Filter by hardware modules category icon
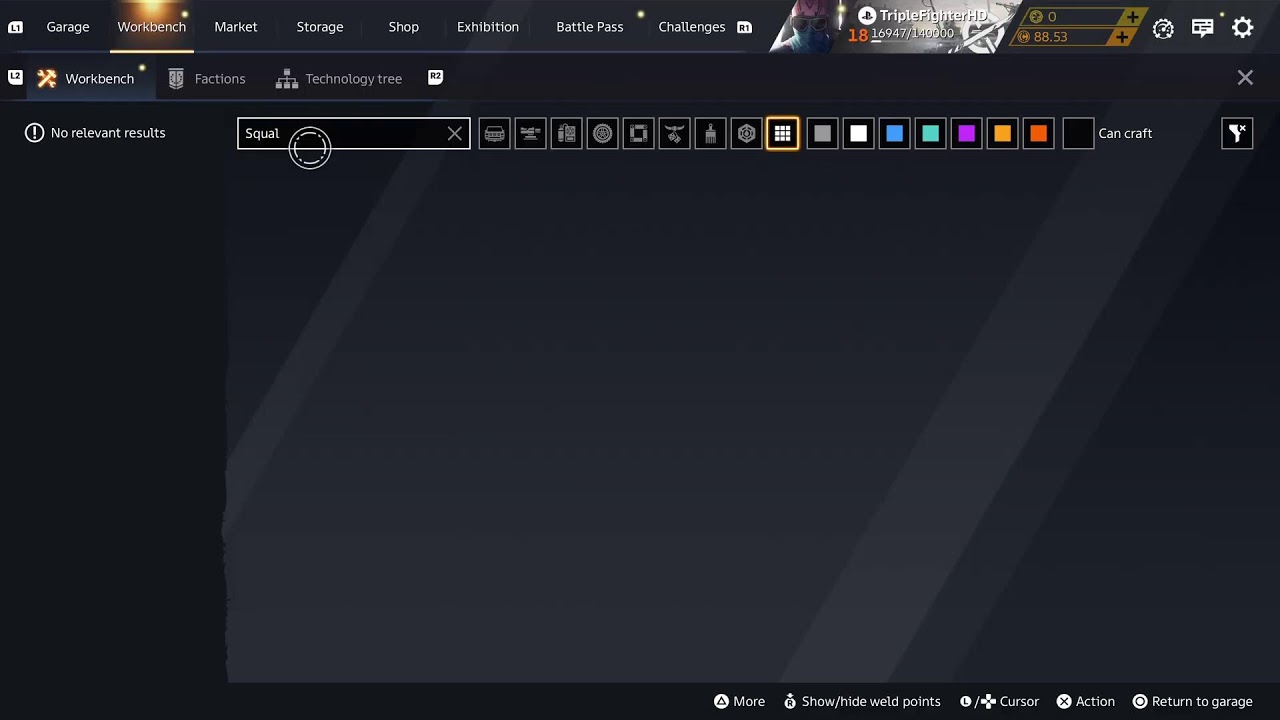This screenshot has height=720, width=1280. tap(566, 133)
